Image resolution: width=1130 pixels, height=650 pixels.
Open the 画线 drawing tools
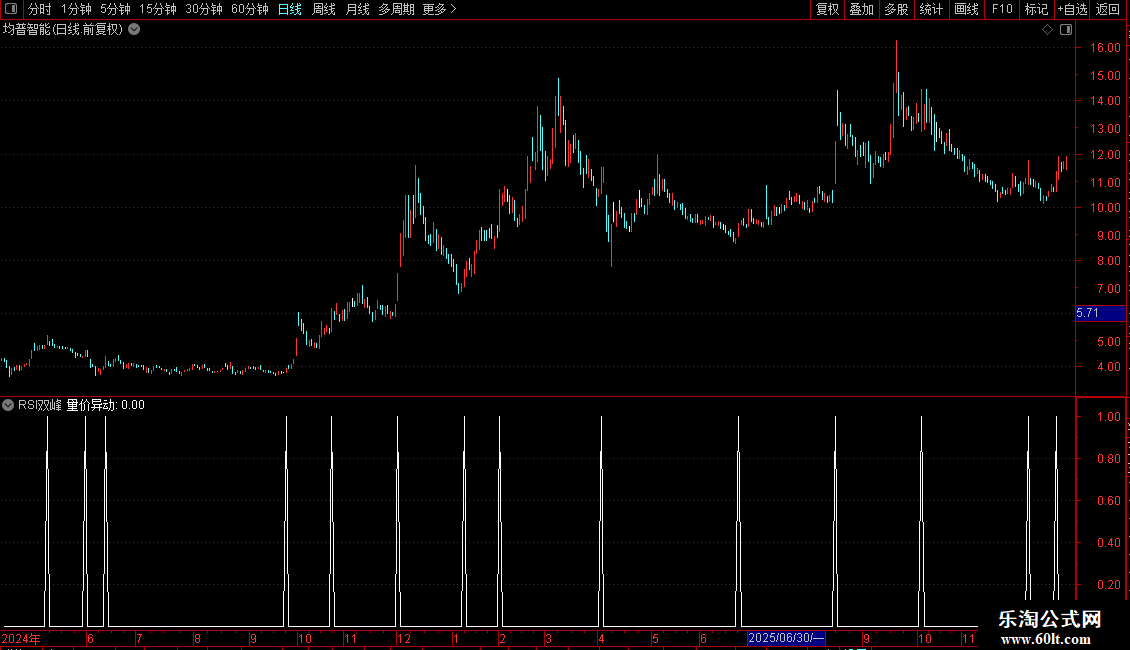coord(966,9)
